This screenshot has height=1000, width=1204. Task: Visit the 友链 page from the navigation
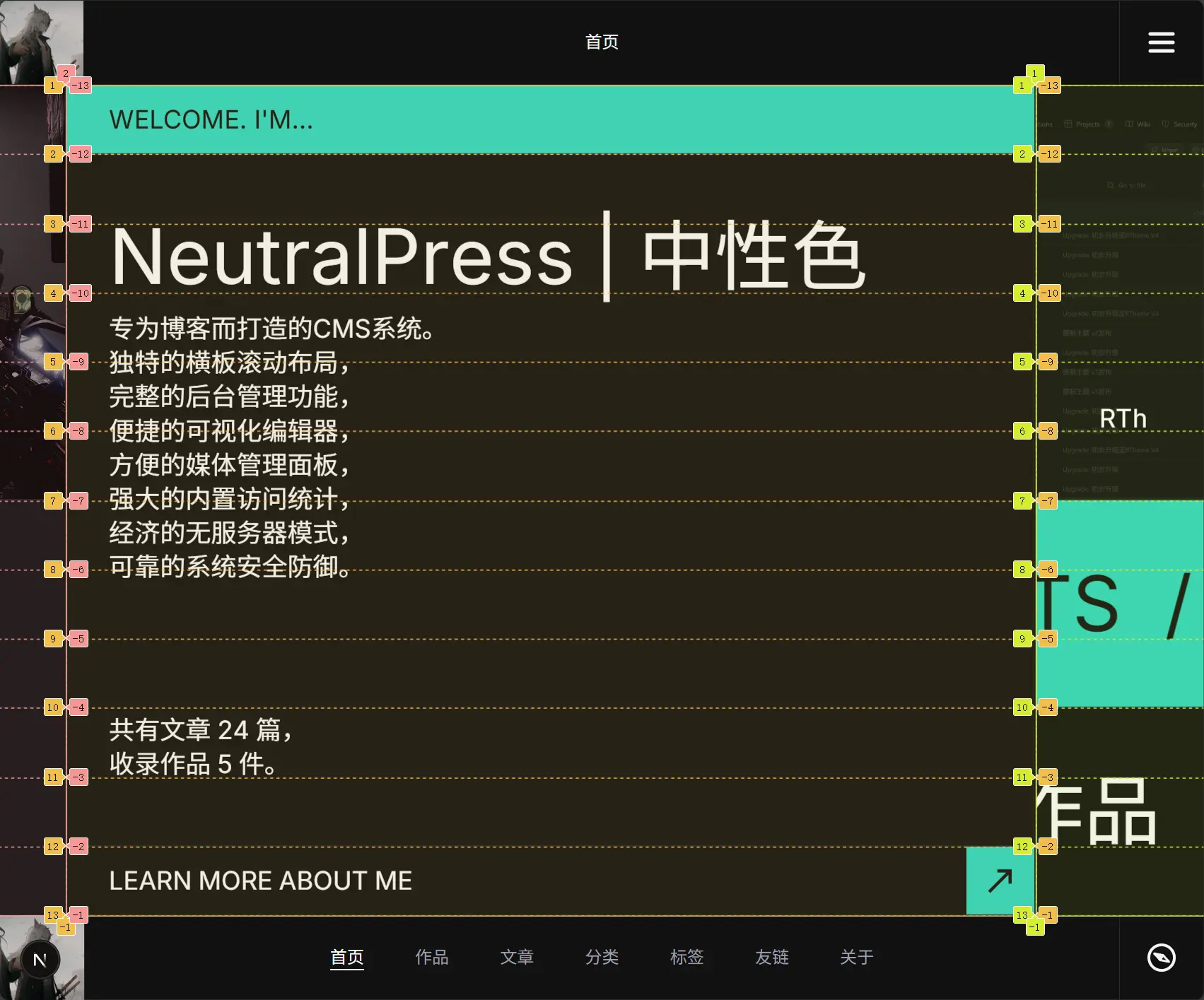(771, 957)
